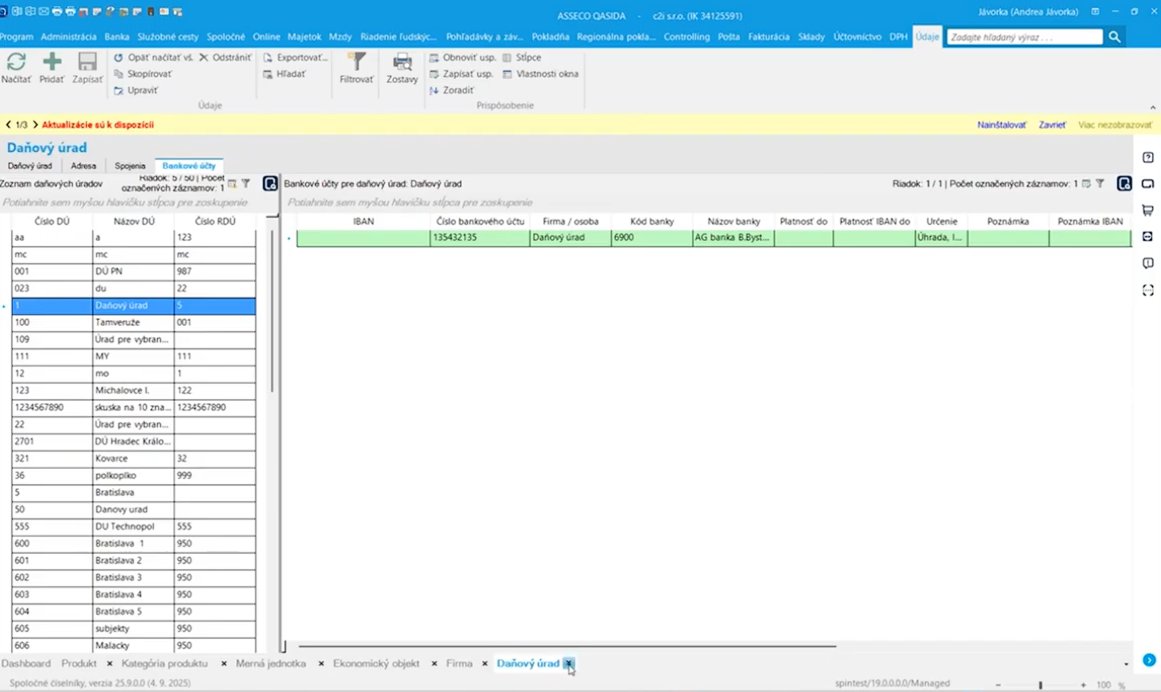
Task: Click Opäť načítať vš. reload all
Action: pos(153,57)
